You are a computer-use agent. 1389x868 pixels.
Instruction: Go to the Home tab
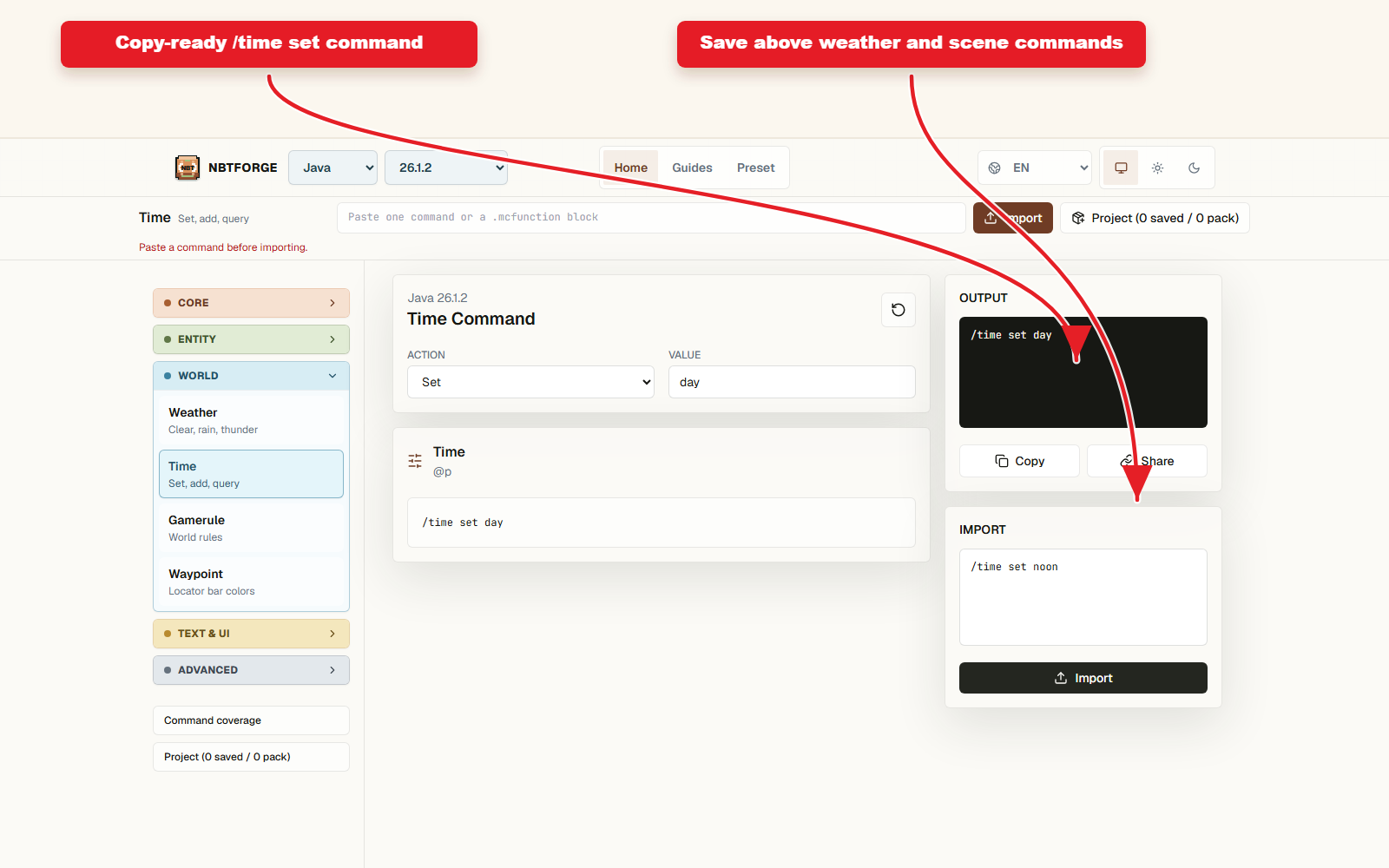(631, 168)
